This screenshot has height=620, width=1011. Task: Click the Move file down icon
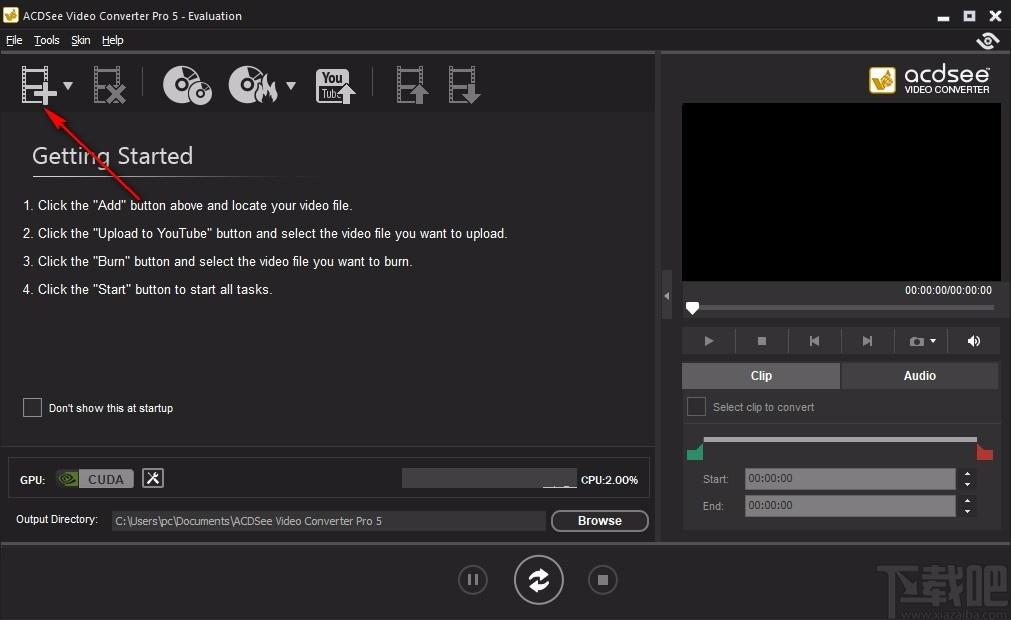[464, 84]
